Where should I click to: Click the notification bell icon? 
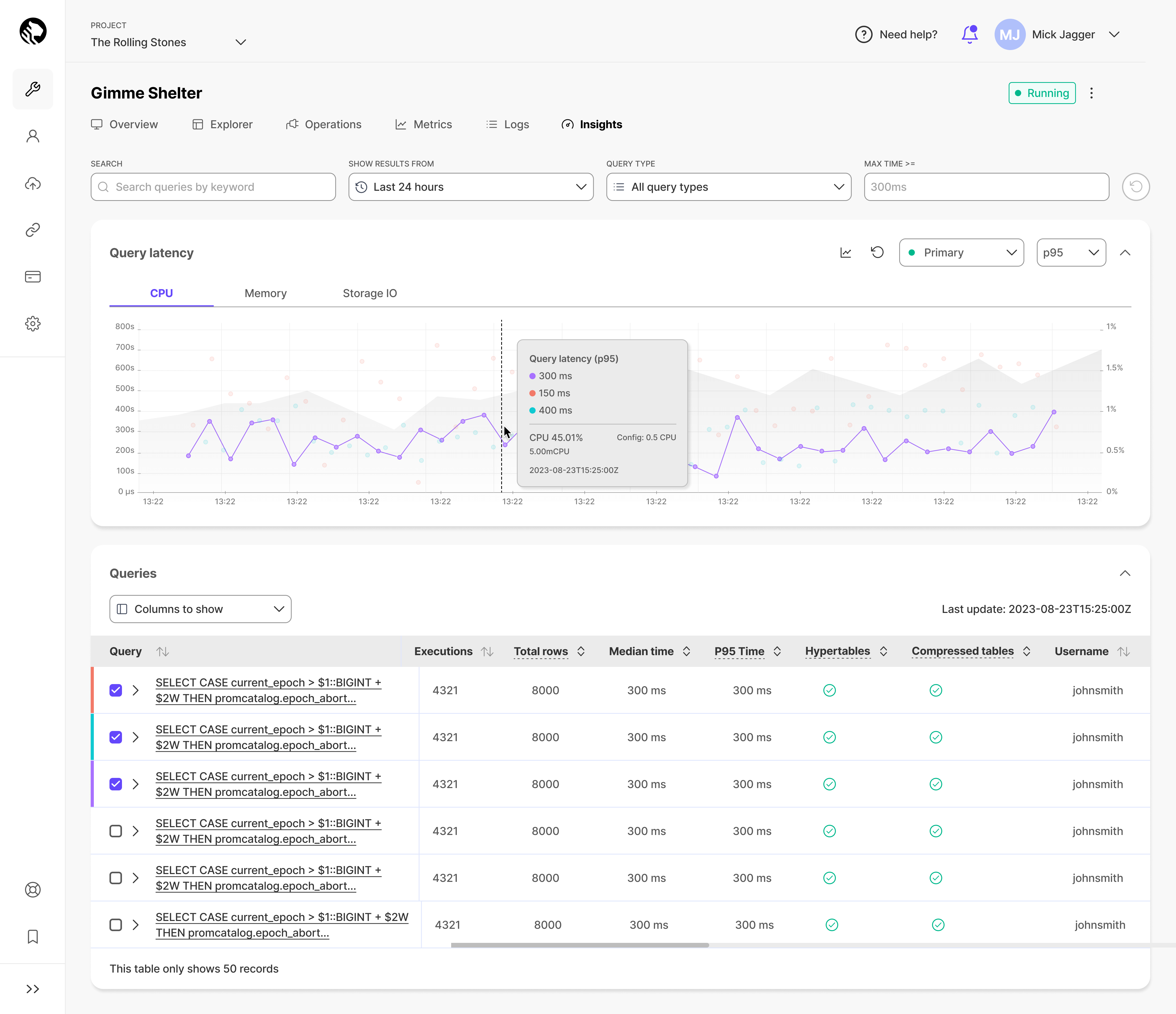tap(969, 35)
